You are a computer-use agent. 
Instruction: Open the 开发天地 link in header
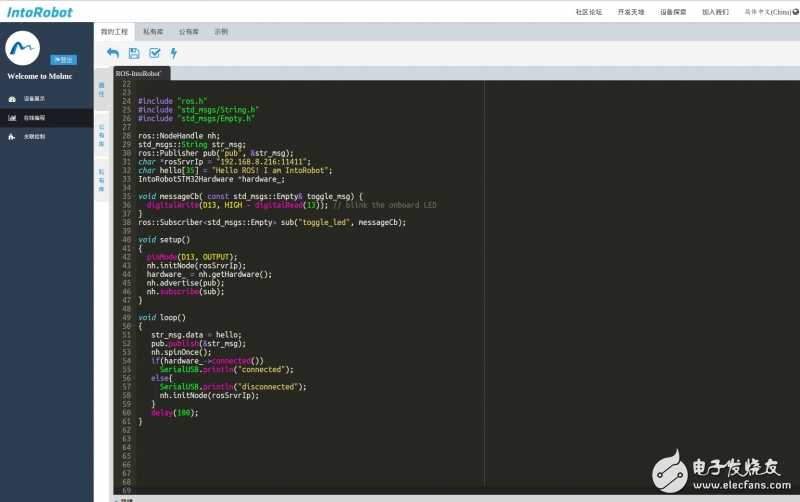coord(631,12)
